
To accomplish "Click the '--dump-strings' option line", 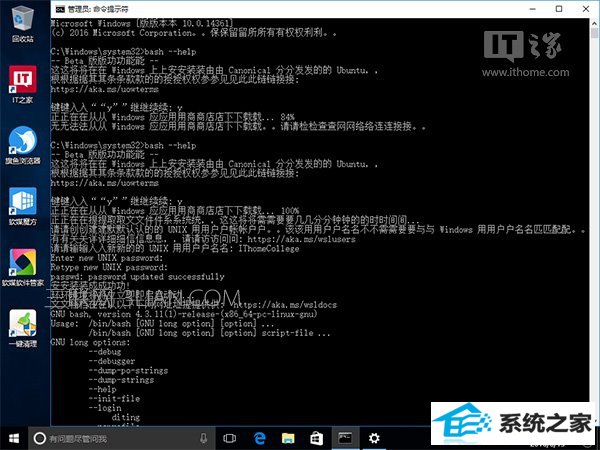I will point(121,380).
